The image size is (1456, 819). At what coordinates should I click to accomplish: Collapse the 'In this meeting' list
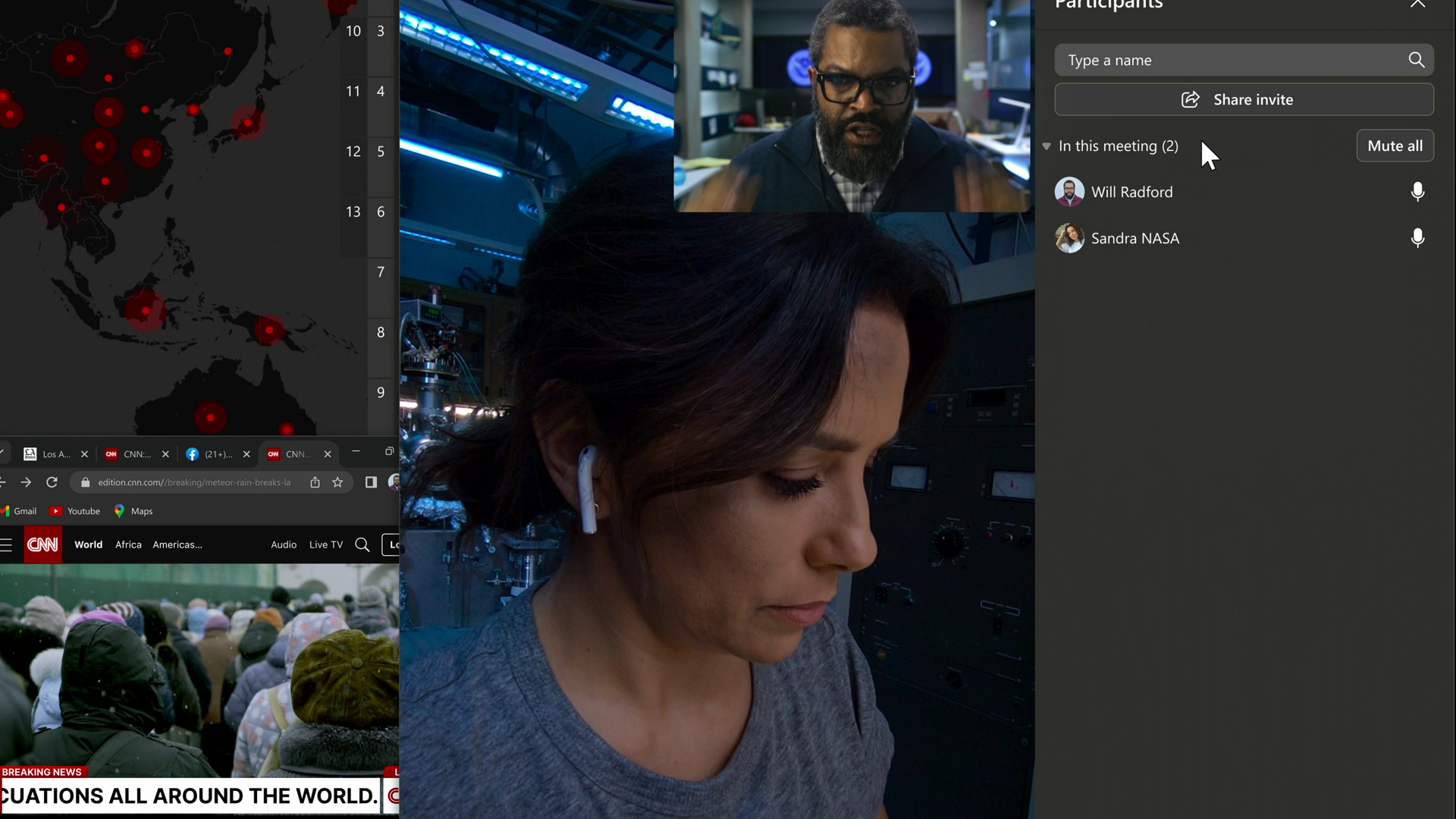click(x=1046, y=146)
